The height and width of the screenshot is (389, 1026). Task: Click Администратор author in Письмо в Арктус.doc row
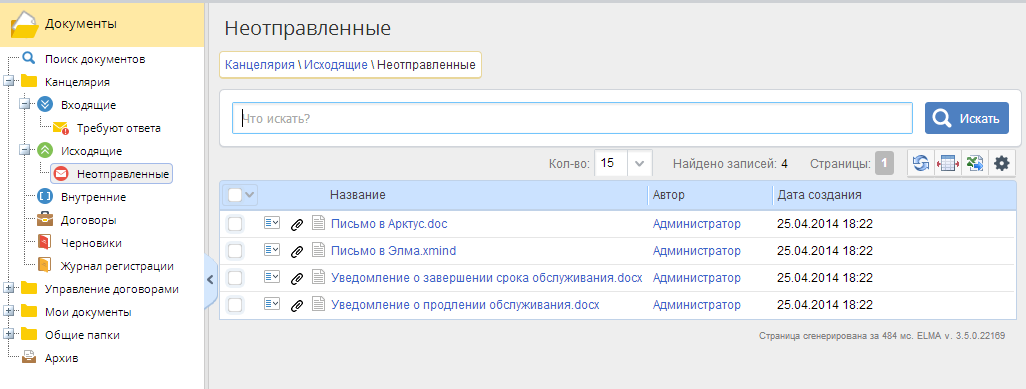(x=697, y=224)
